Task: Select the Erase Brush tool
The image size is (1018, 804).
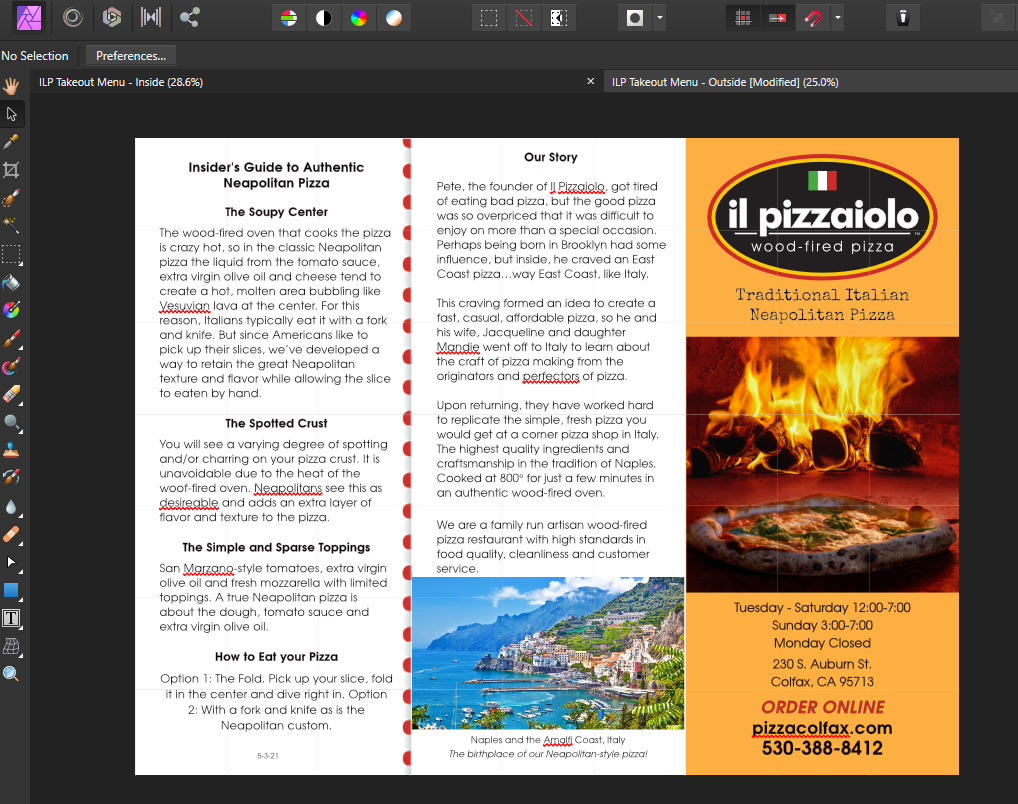Action: (11, 394)
